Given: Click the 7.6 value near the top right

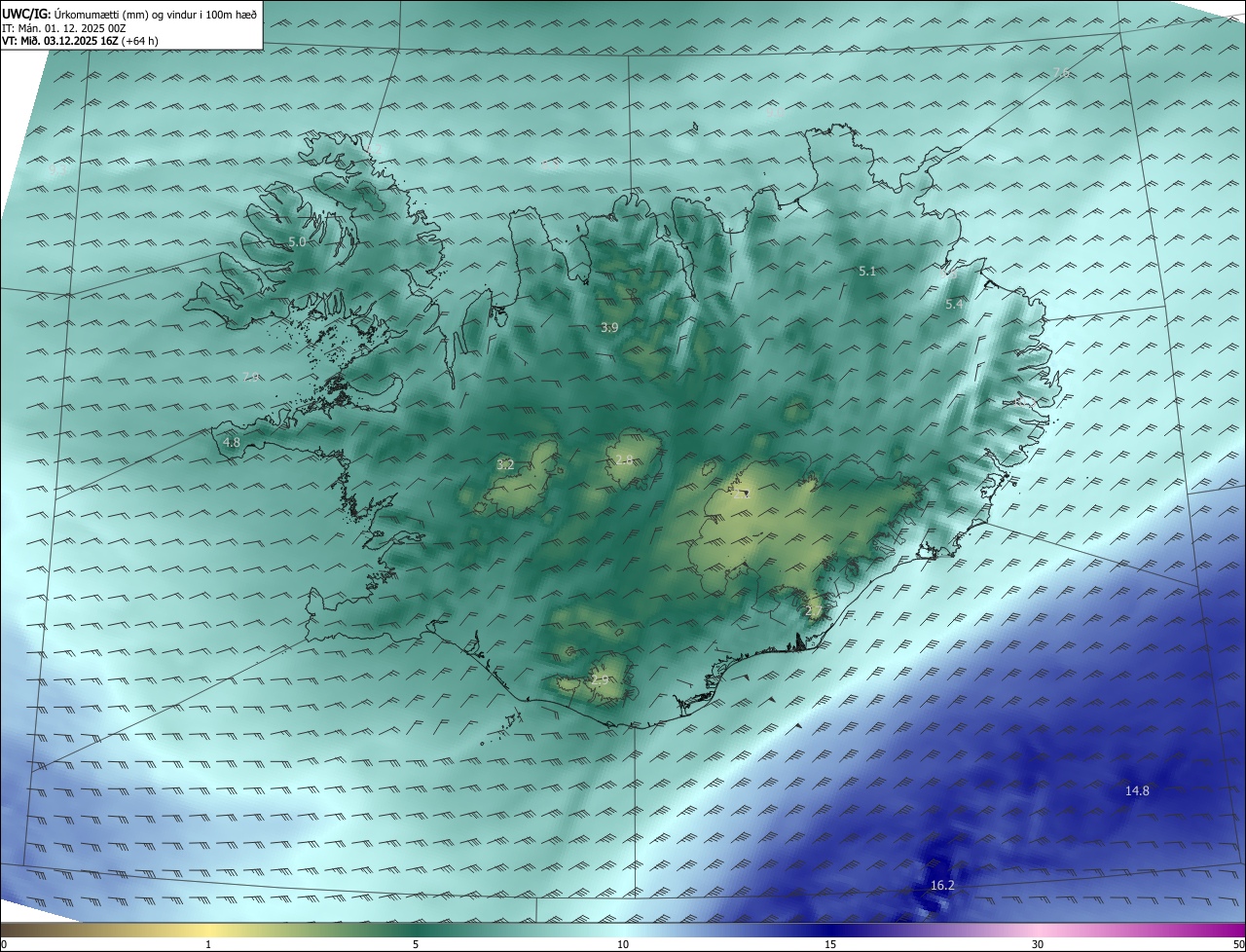Looking at the screenshot, I should pyautogui.click(x=1061, y=73).
